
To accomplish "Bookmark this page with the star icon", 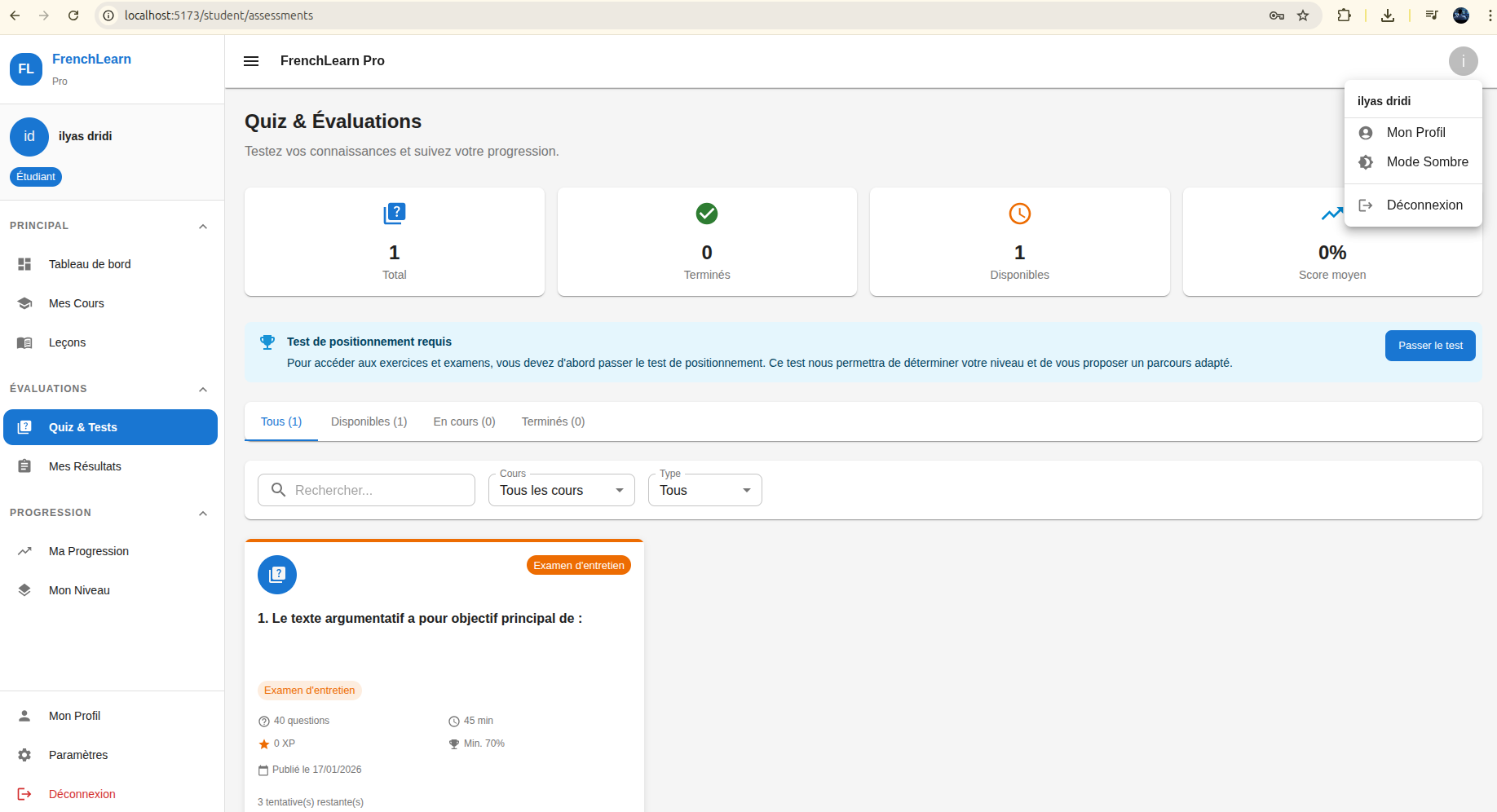I will pos(1303,15).
